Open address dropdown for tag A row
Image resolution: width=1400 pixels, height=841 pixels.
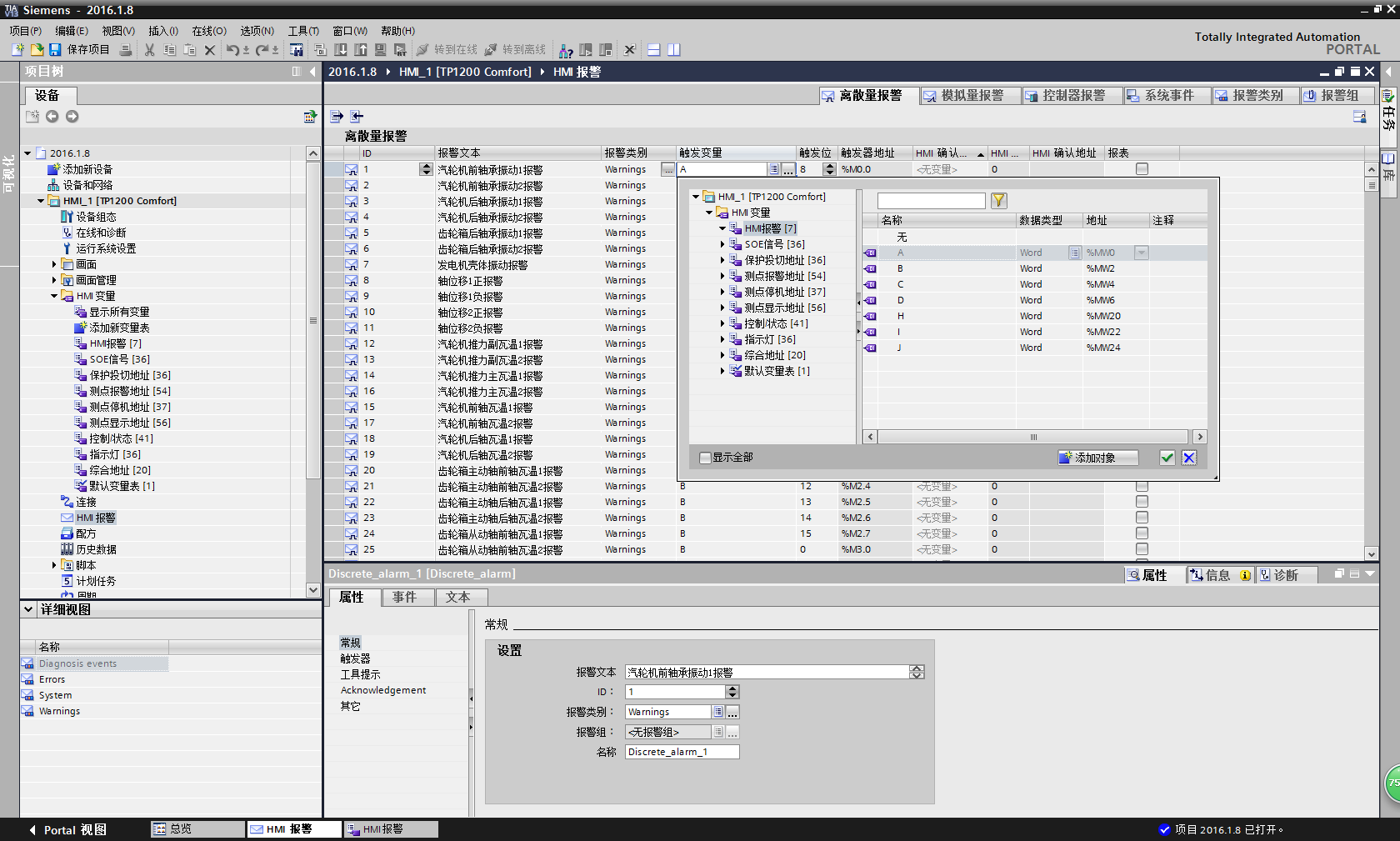click(x=1142, y=253)
